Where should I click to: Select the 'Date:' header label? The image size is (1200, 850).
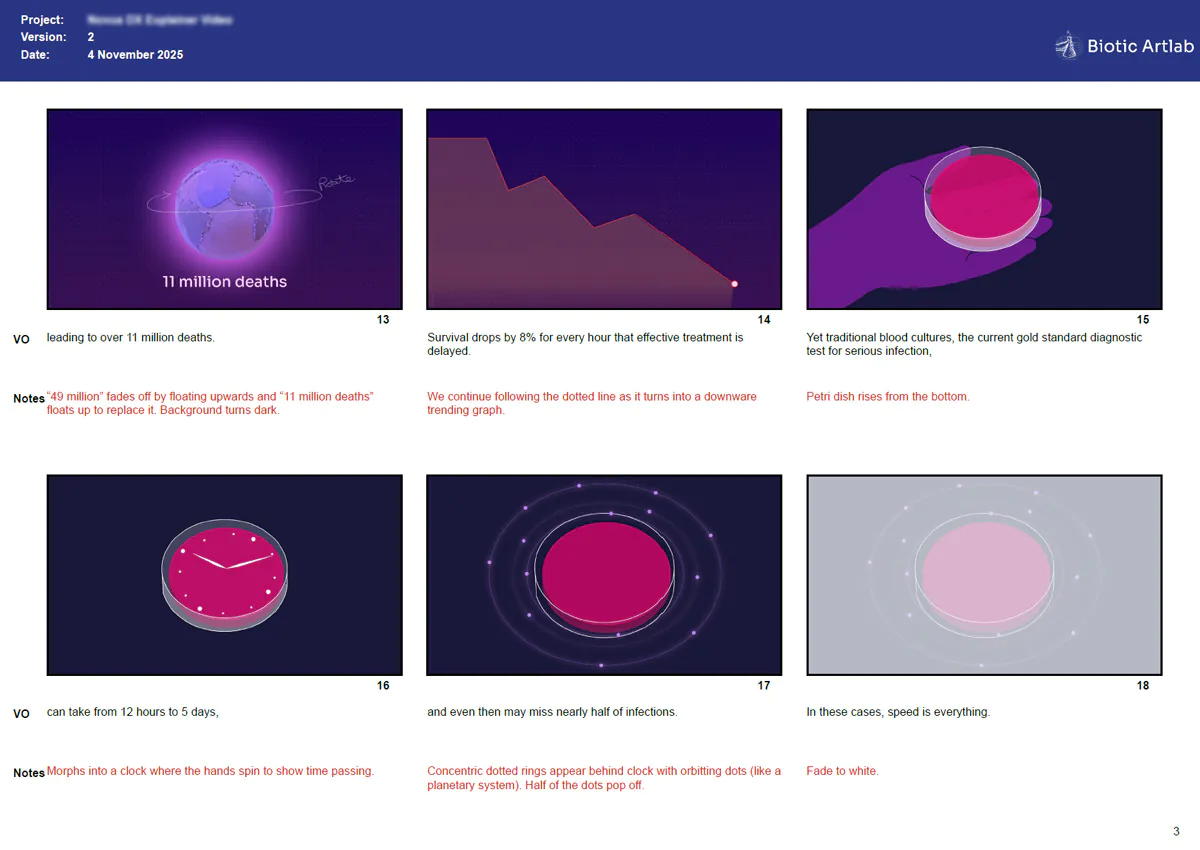pos(35,55)
